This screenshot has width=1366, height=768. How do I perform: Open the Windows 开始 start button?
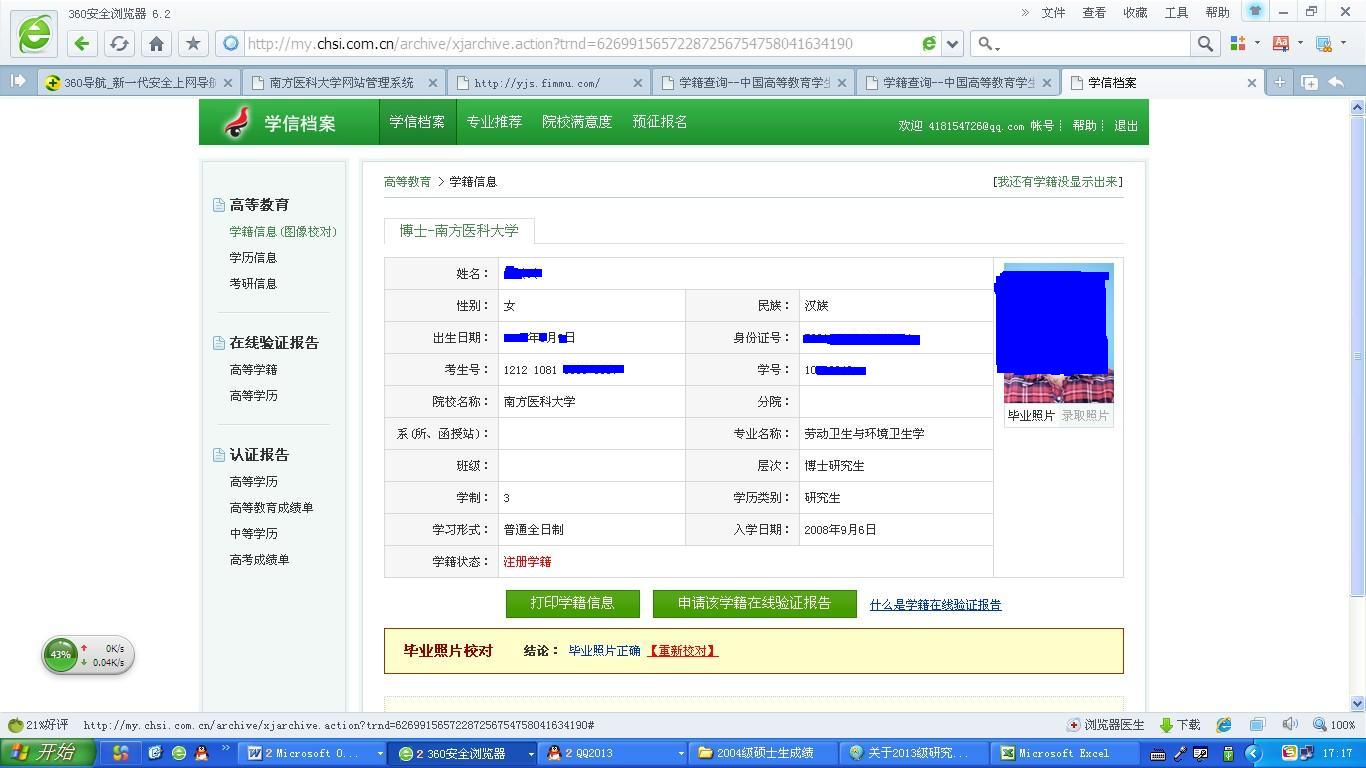(48, 753)
